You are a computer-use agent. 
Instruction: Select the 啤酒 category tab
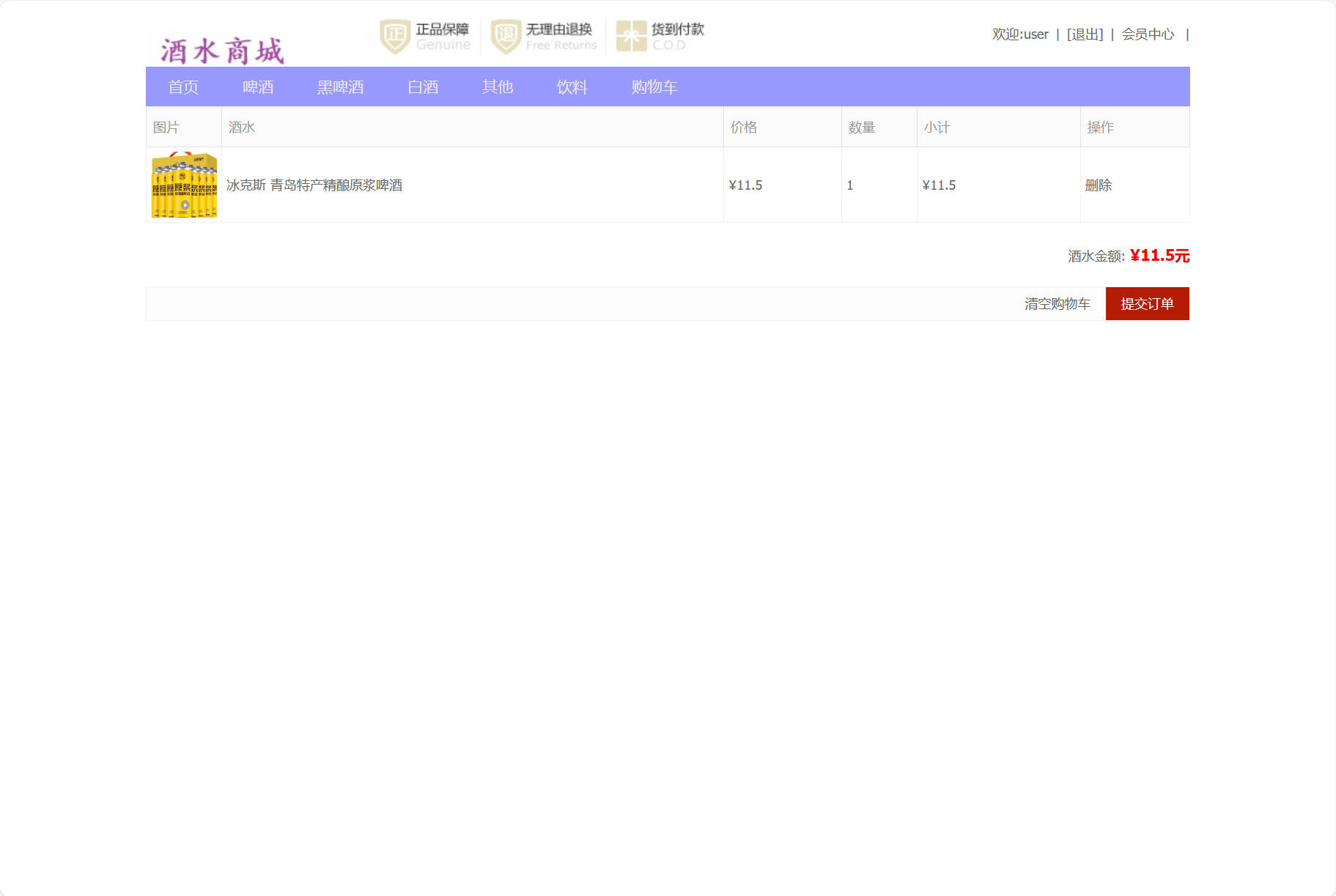pyautogui.click(x=258, y=86)
